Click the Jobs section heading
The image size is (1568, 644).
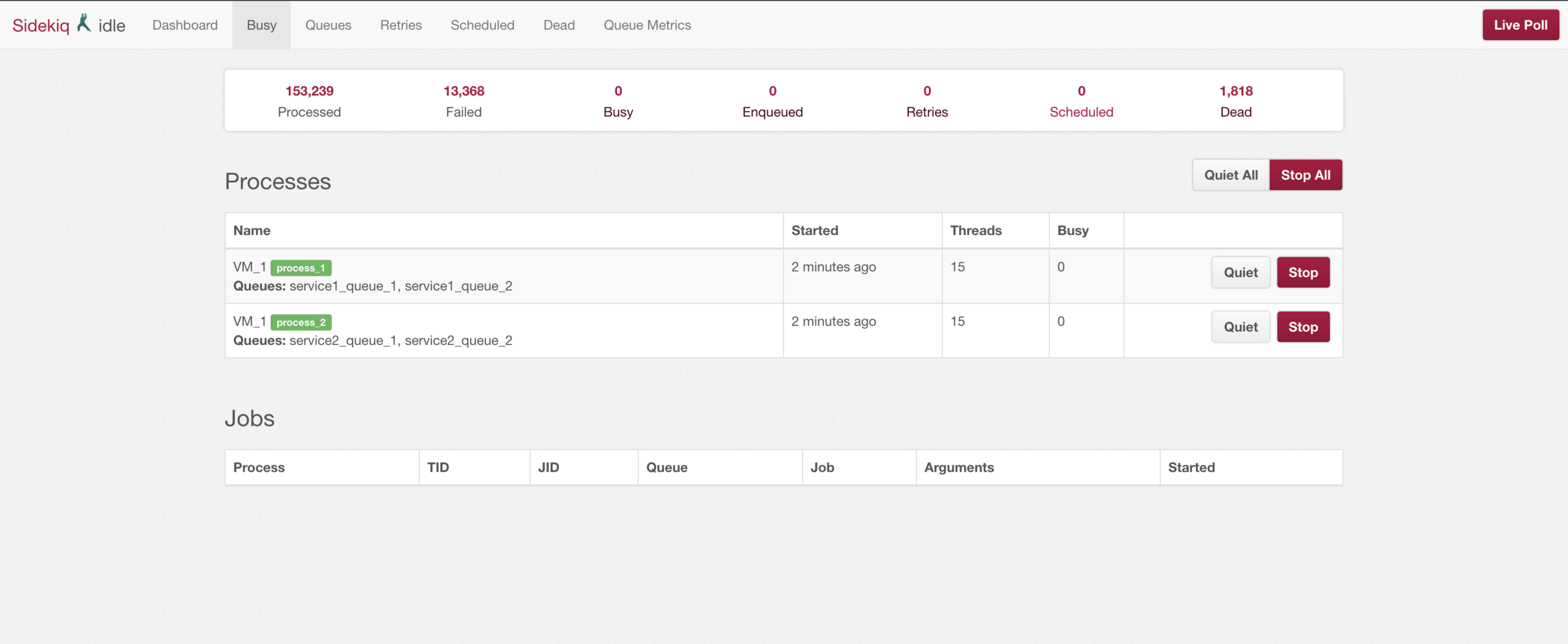tap(250, 418)
